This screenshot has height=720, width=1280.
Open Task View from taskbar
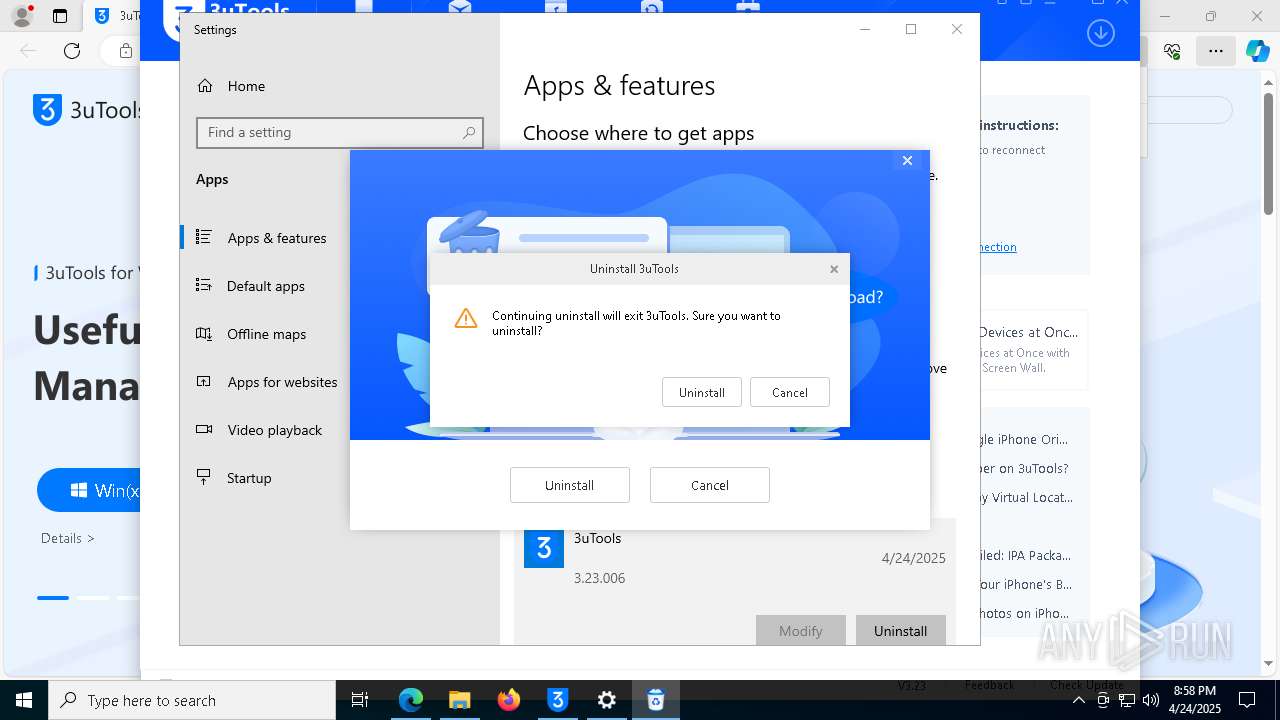click(360, 700)
